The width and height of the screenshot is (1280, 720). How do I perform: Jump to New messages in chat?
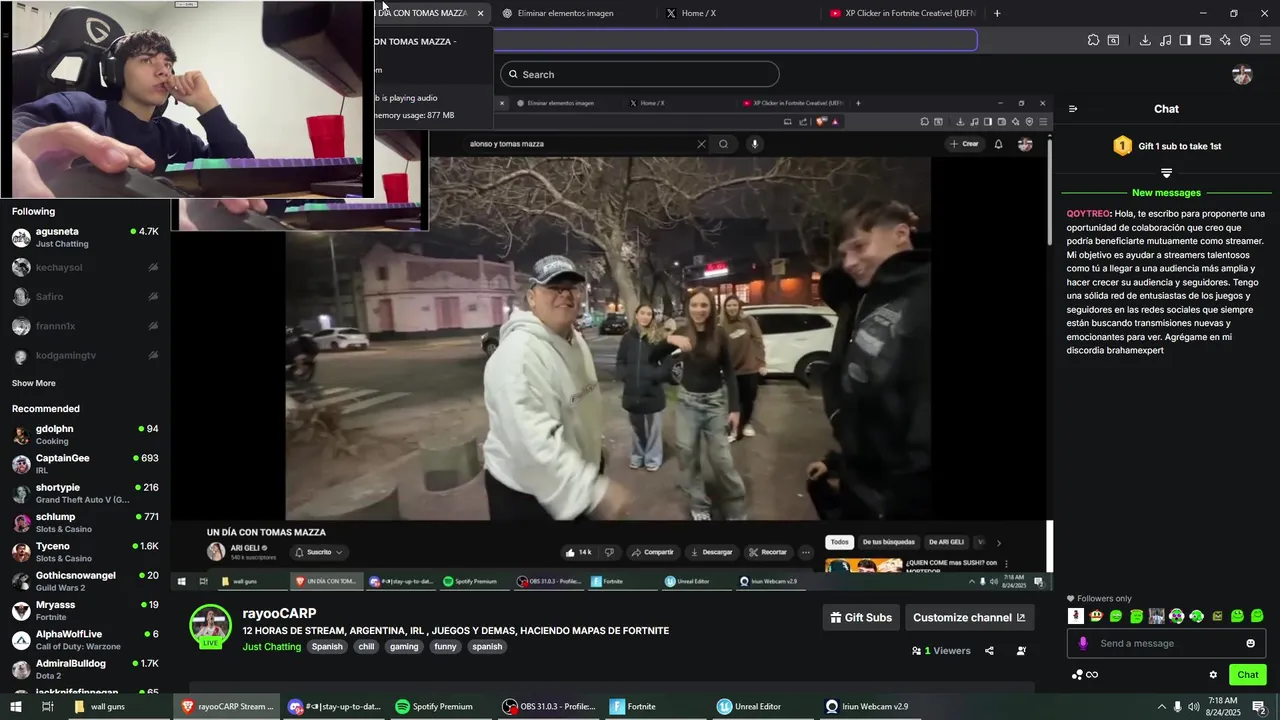1166,193
